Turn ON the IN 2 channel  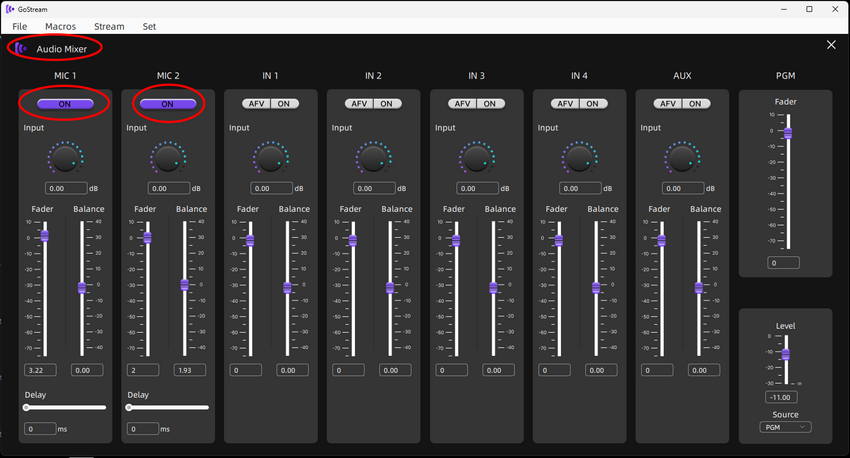click(x=387, y=104)
